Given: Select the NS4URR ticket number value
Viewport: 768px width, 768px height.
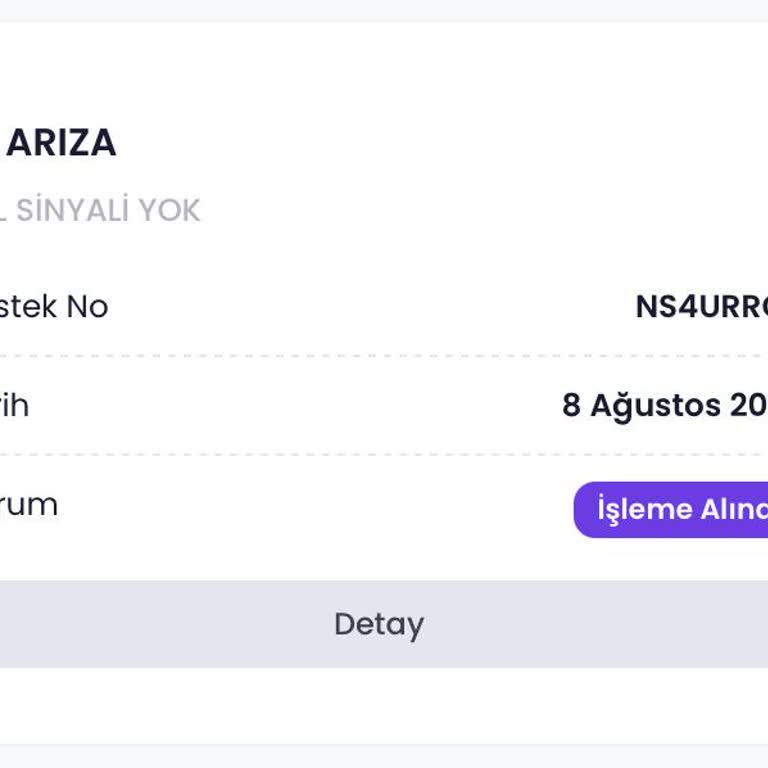Looking at the screenshot, I should 700,306.
